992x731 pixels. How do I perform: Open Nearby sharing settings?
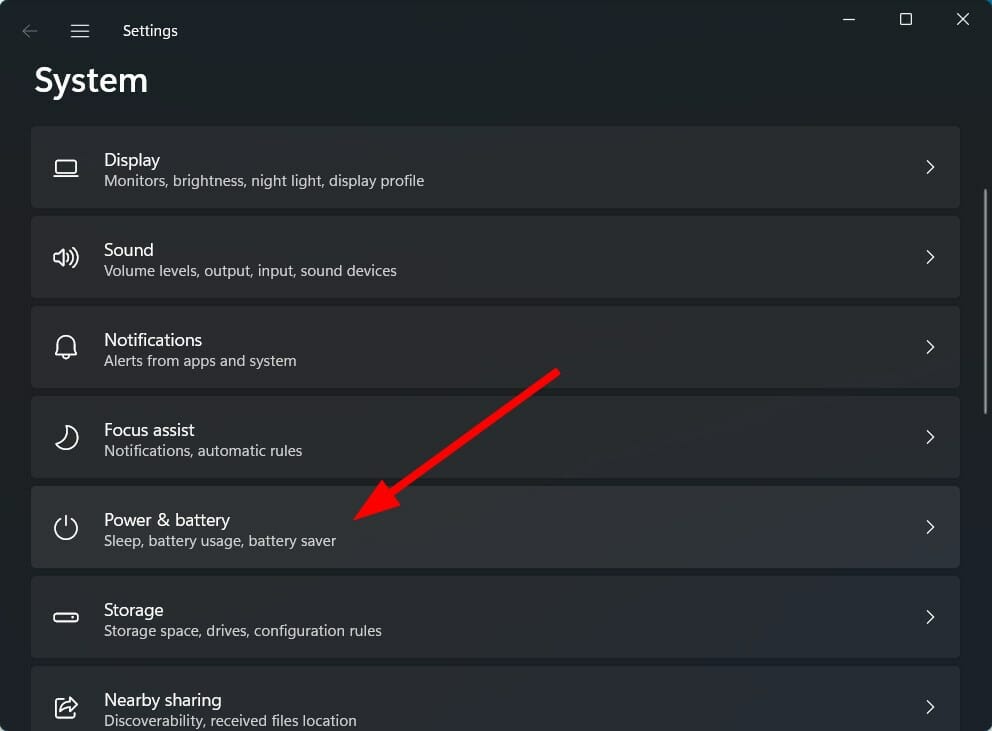pos(495,705)
